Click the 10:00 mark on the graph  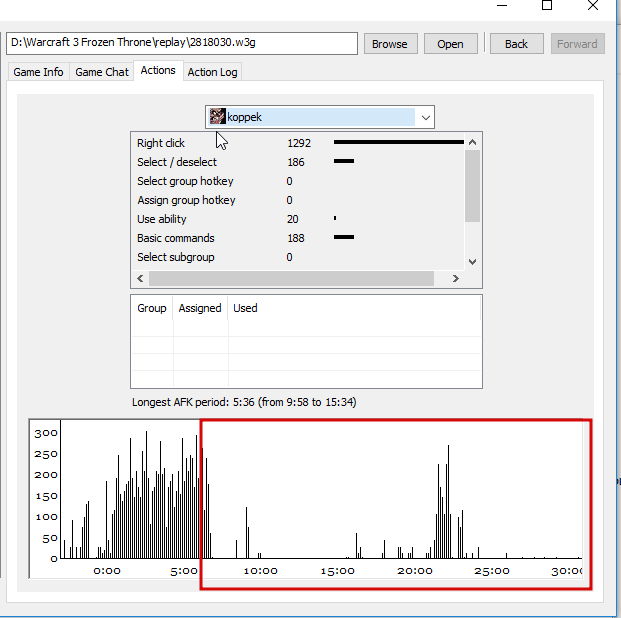[261, 571]
